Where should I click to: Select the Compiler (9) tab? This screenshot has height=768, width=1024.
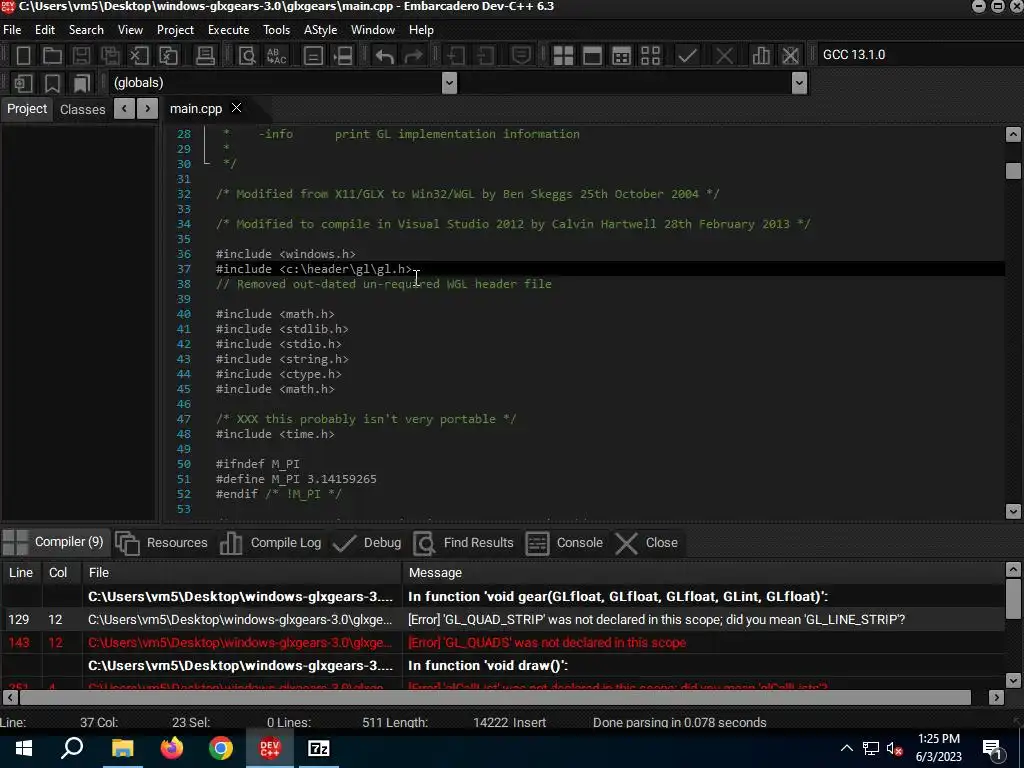(x=54, y=542)
